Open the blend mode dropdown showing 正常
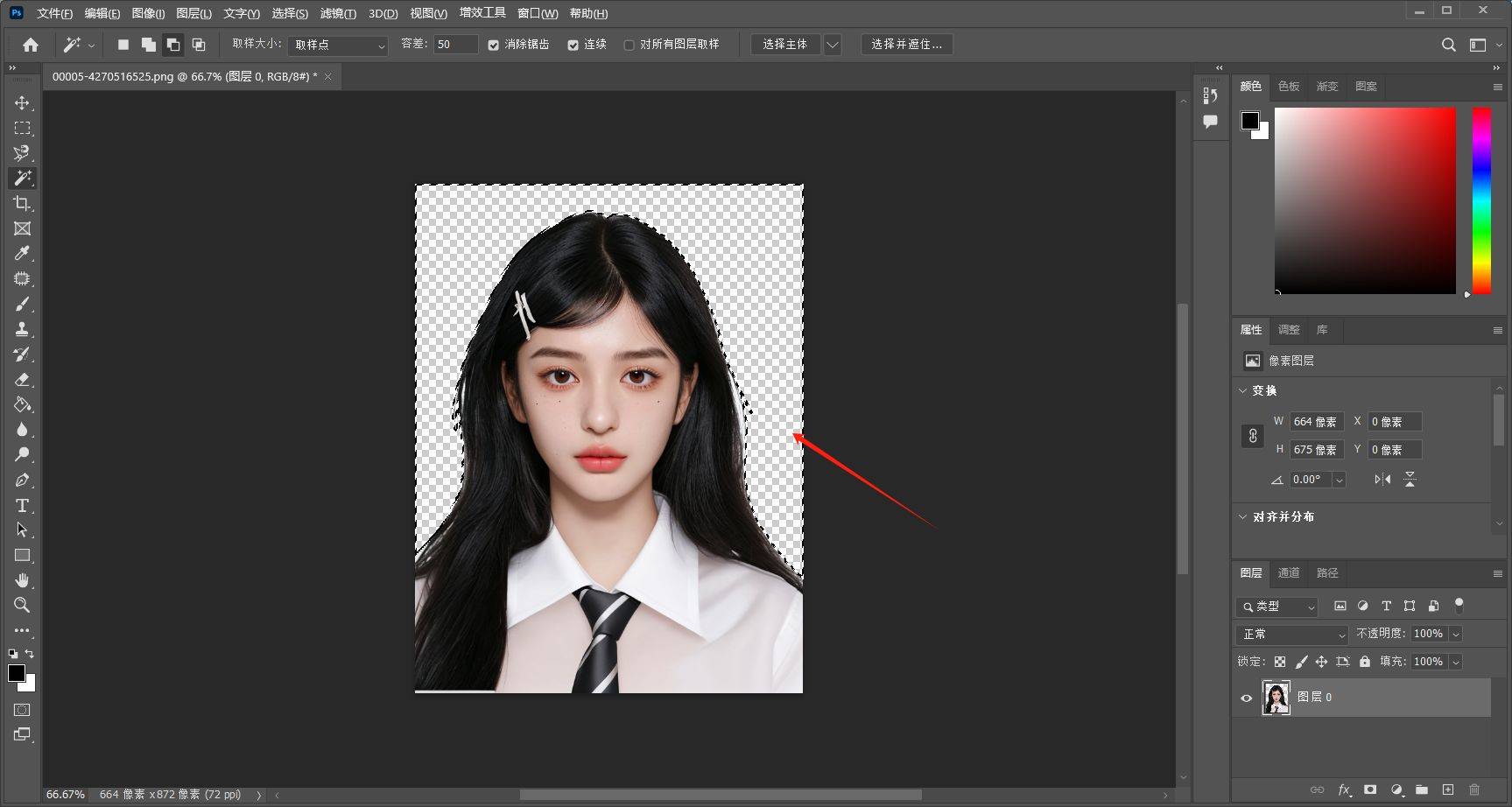 coord(1291,634)
